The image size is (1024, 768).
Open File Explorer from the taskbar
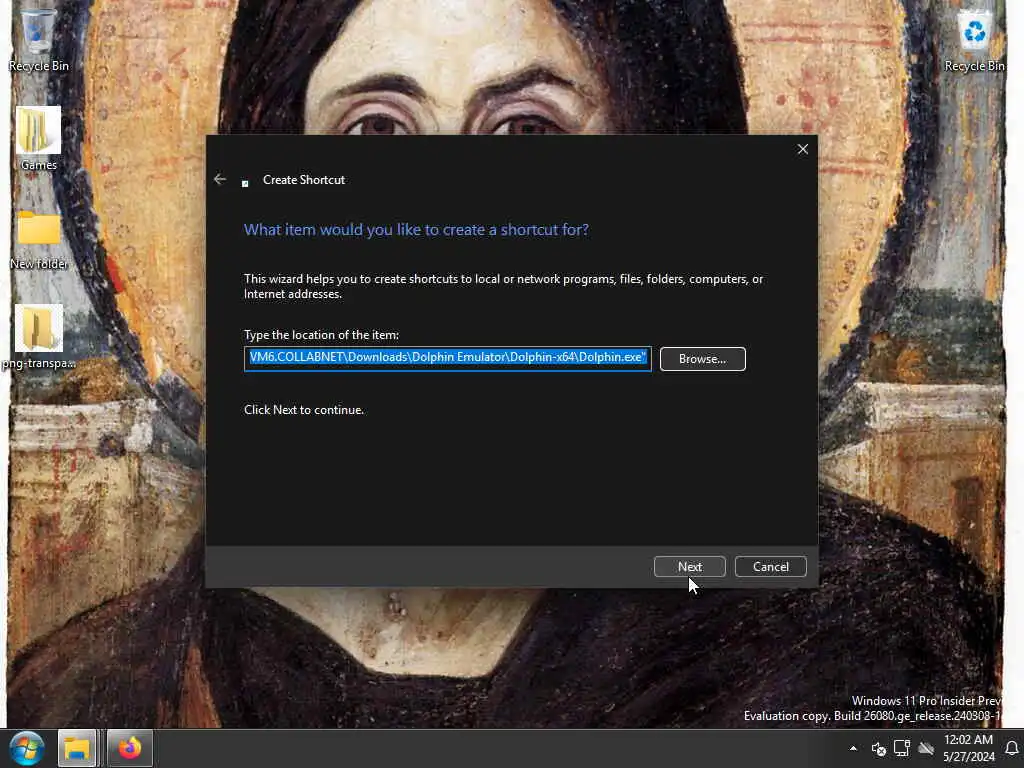(x=77, y=748)
